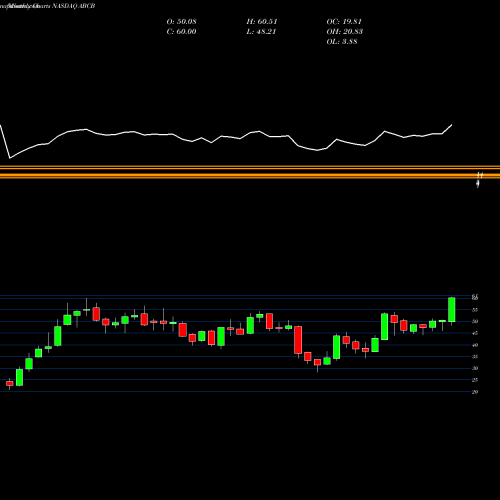500x500 pixels.
Task: Select the high value 'H: 60.51'
Action: coord(262,21)
